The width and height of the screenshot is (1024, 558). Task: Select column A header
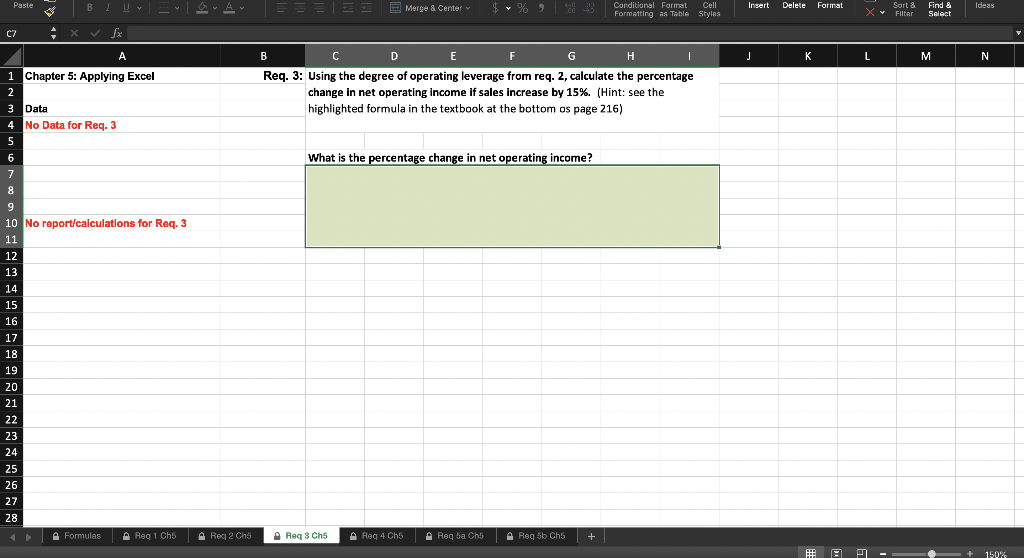(x=122, y=56)
